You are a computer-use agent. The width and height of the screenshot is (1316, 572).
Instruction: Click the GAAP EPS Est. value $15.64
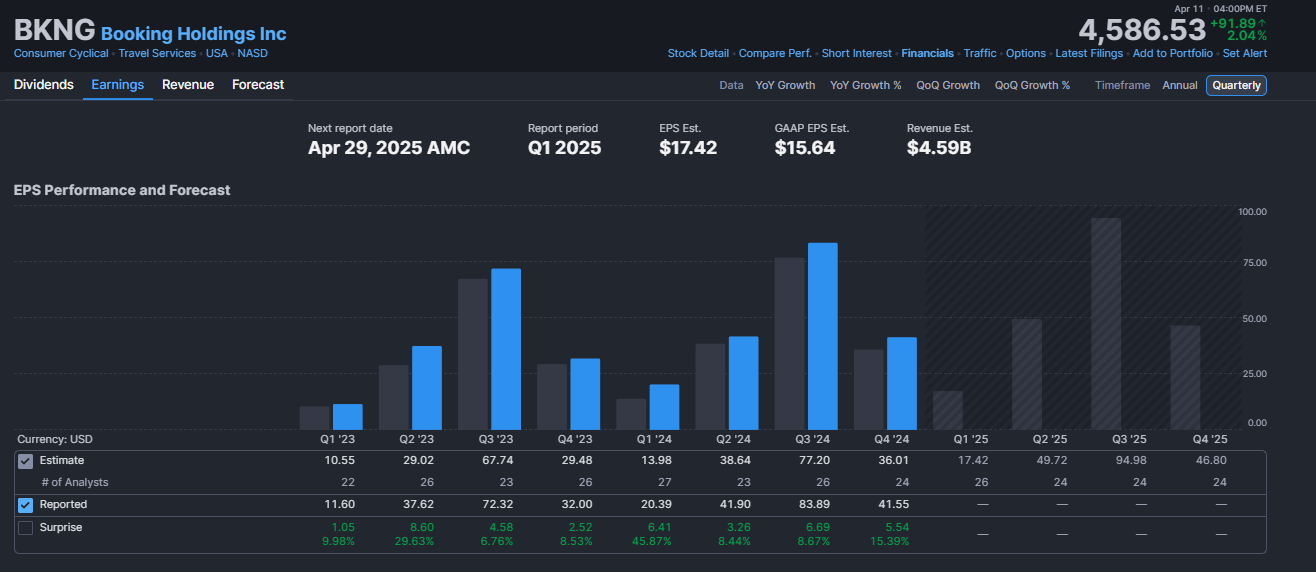coord(805,148)
